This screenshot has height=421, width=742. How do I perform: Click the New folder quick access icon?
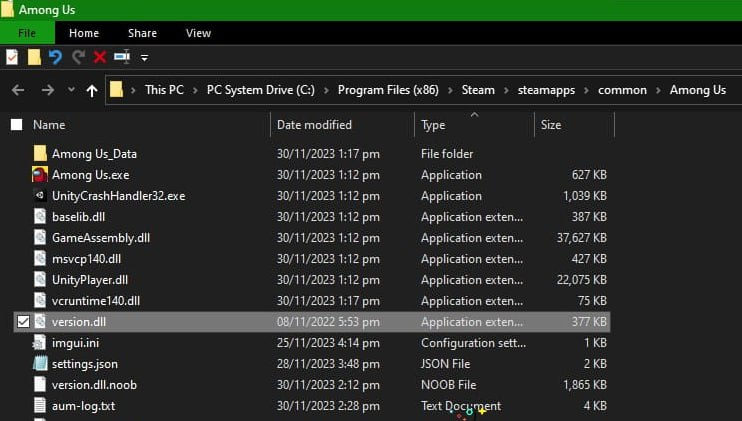point(34,57)
